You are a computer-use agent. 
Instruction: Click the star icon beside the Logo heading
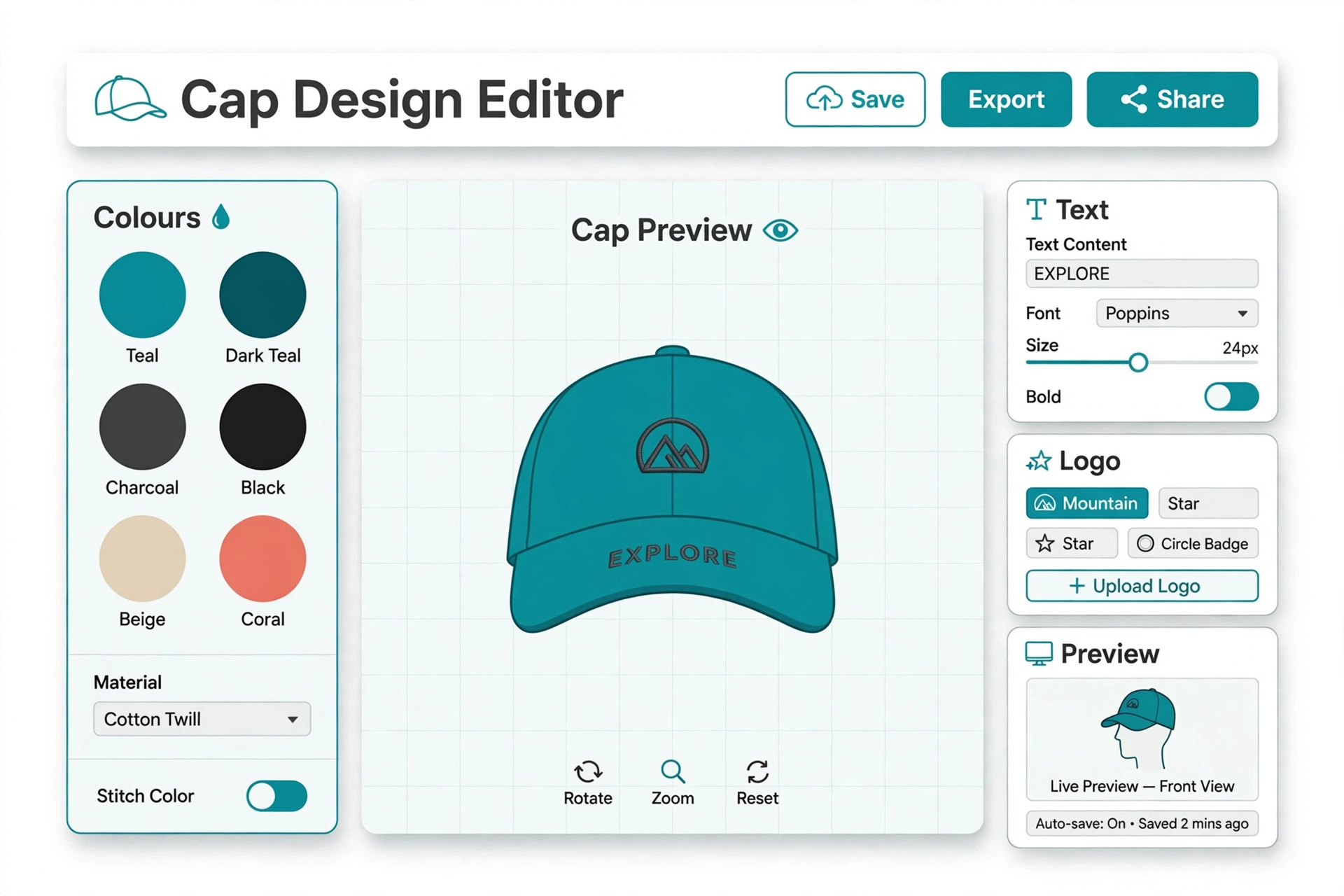click(x=1039, y=461)
